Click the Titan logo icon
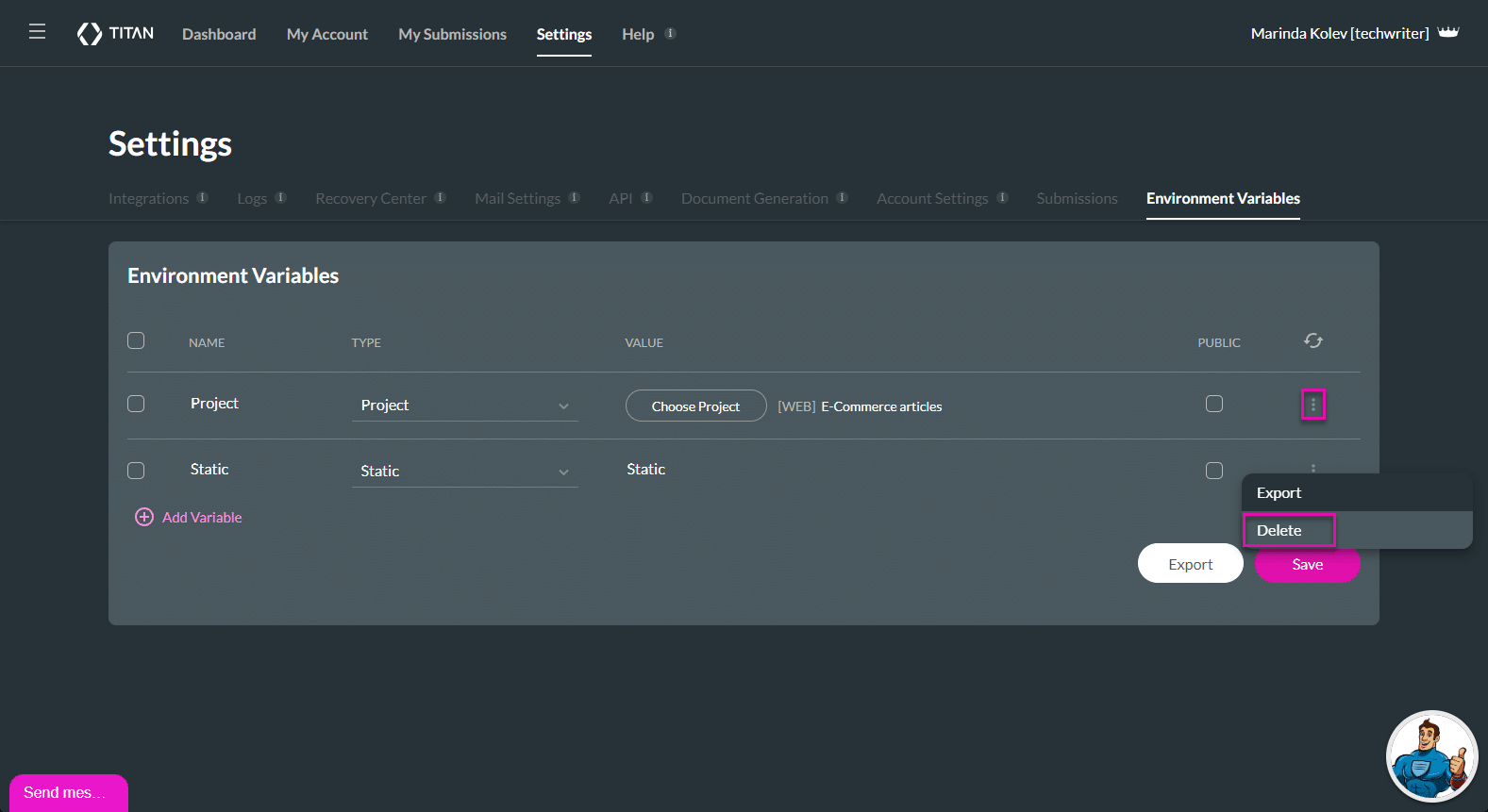 click(90, 34)
